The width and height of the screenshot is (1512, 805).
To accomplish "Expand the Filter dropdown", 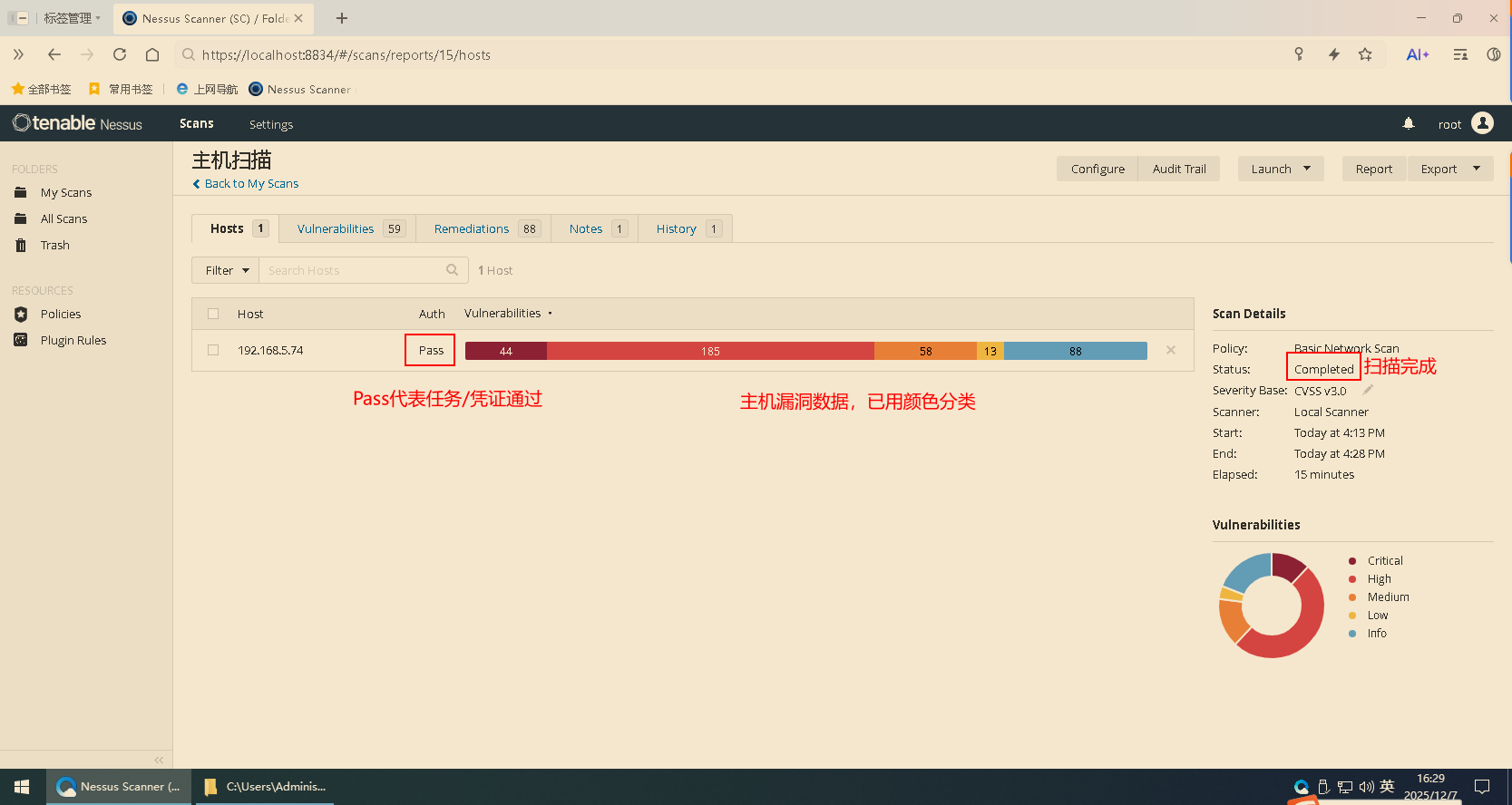I will pos(226,270).
